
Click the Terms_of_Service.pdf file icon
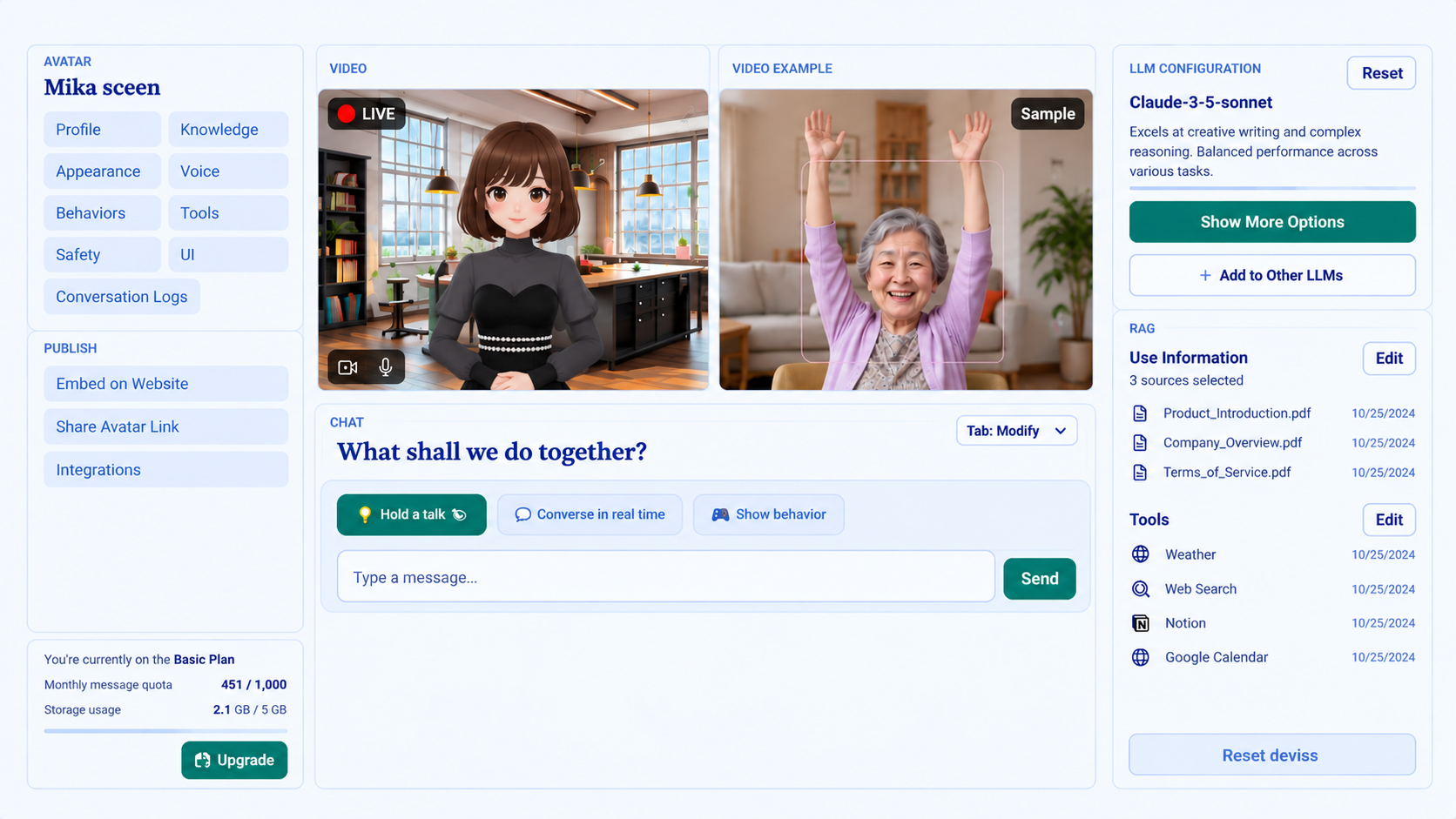coord(1140,473)
